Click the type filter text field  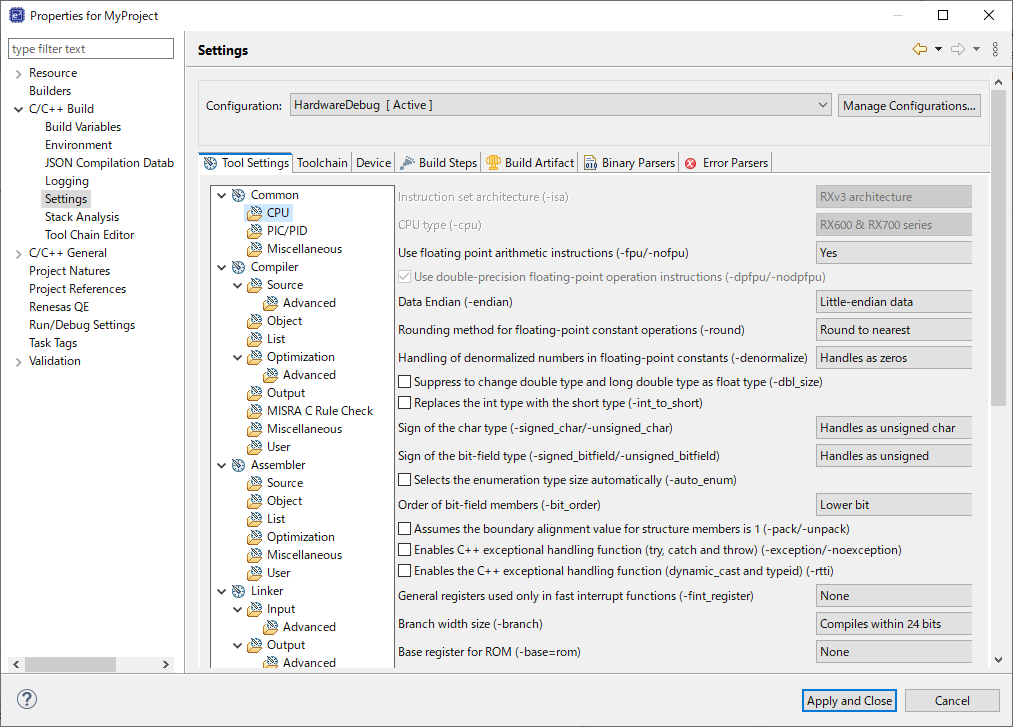91,48
